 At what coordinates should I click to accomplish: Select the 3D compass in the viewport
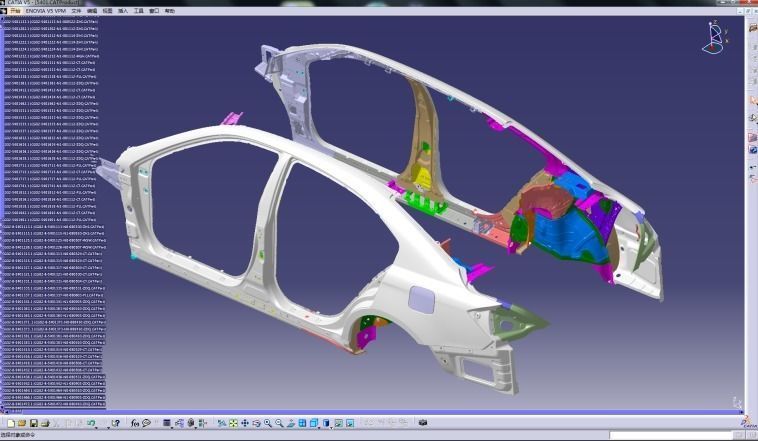[x=715, y=37]
